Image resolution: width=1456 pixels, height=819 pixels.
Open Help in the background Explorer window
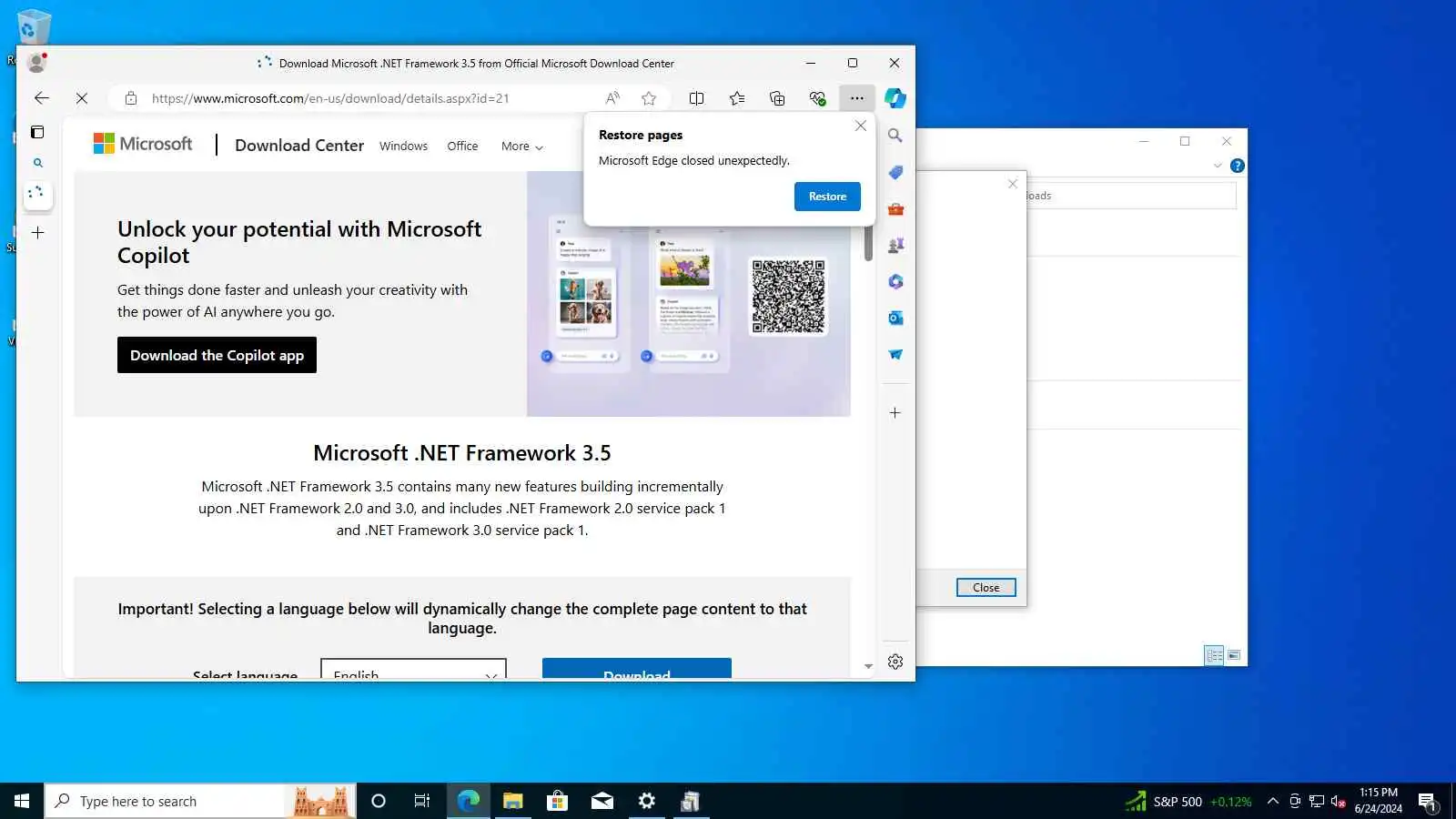[1238, 166]
